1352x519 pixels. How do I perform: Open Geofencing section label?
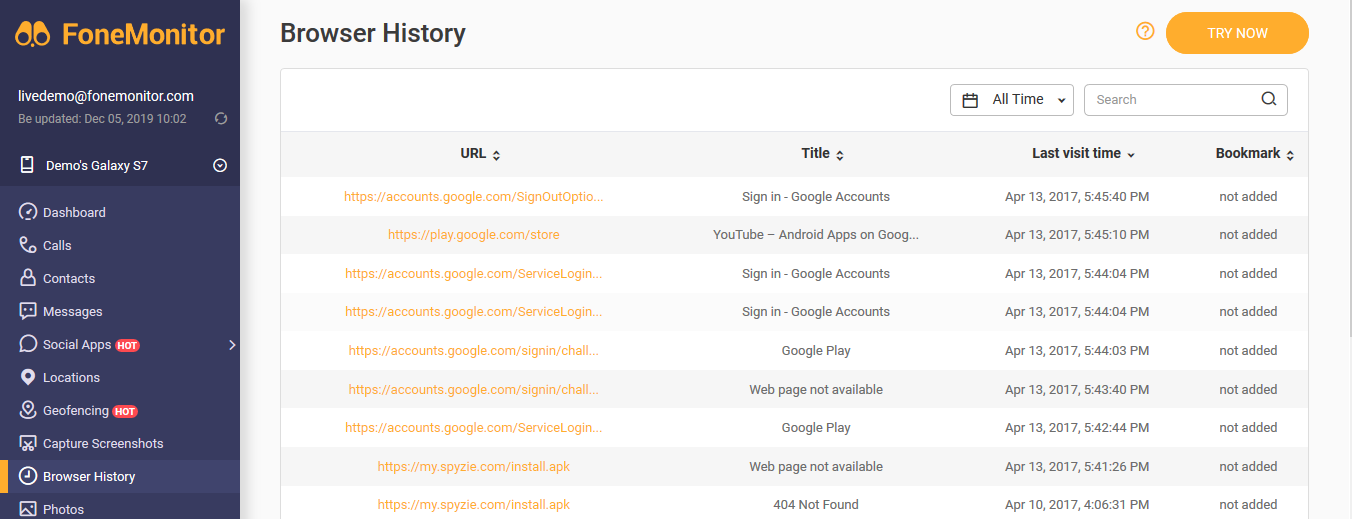(x=75, y=410)
